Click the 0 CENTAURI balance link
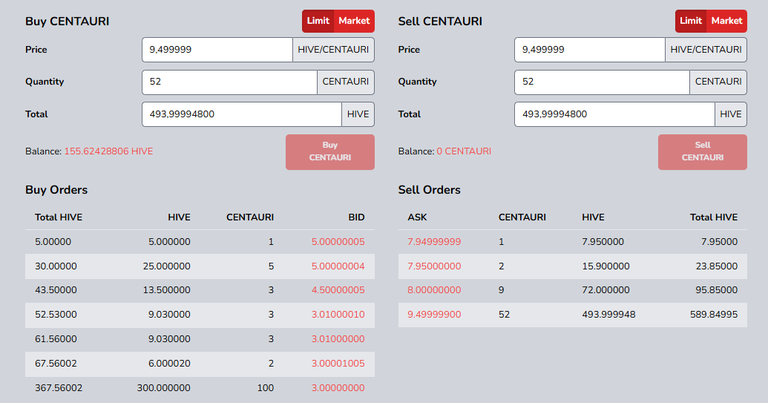Image resolution: width=768 pixels, height=403 pixels. click(464, 151)
